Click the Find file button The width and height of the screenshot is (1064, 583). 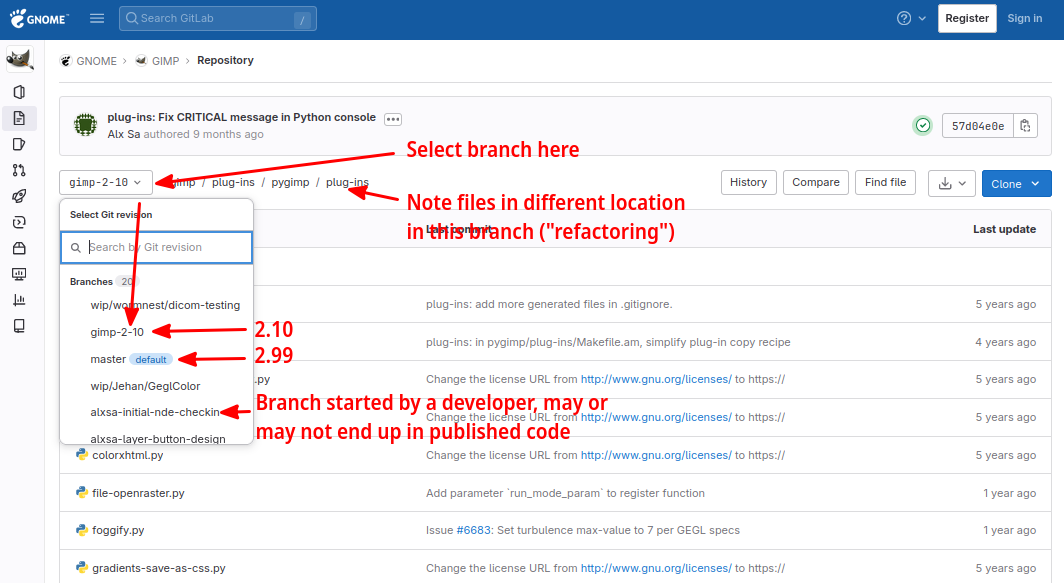(885, 182)
